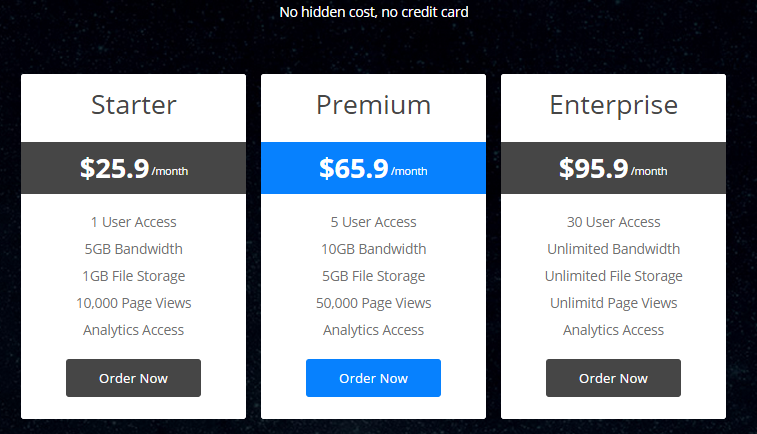Select the Enterprise plan heading
Screen dimensions: 757x434
(x=614, y=105)
